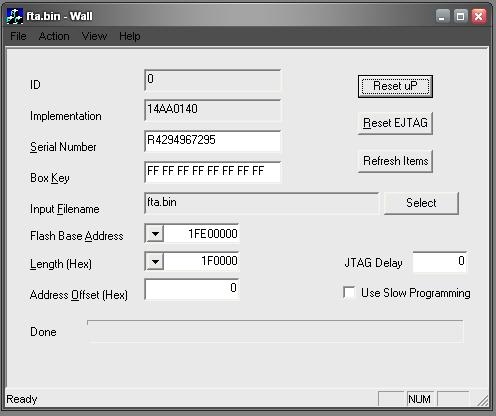
Task: Maximize the fta.bin - Wall window
Action: (461, 16)
